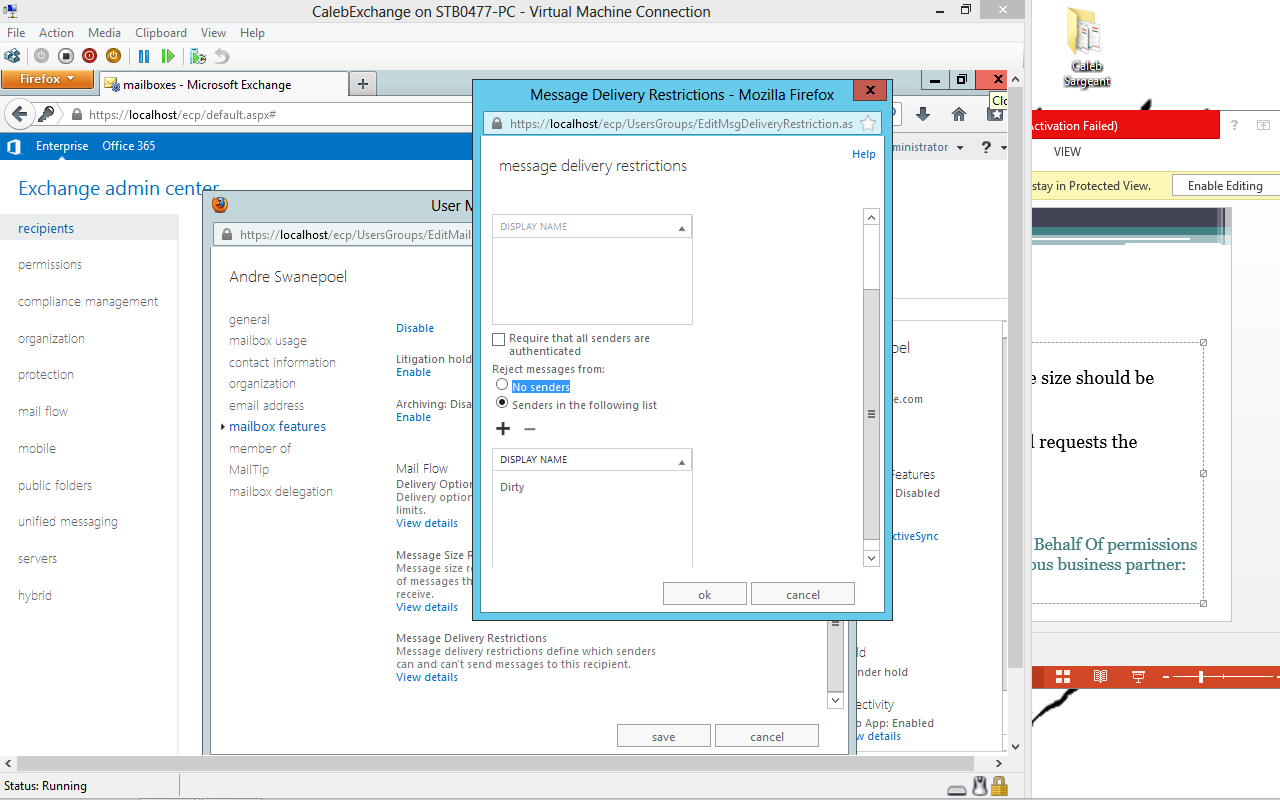
Task: Click the mouse icon in VM status bar
Action: 980,786
